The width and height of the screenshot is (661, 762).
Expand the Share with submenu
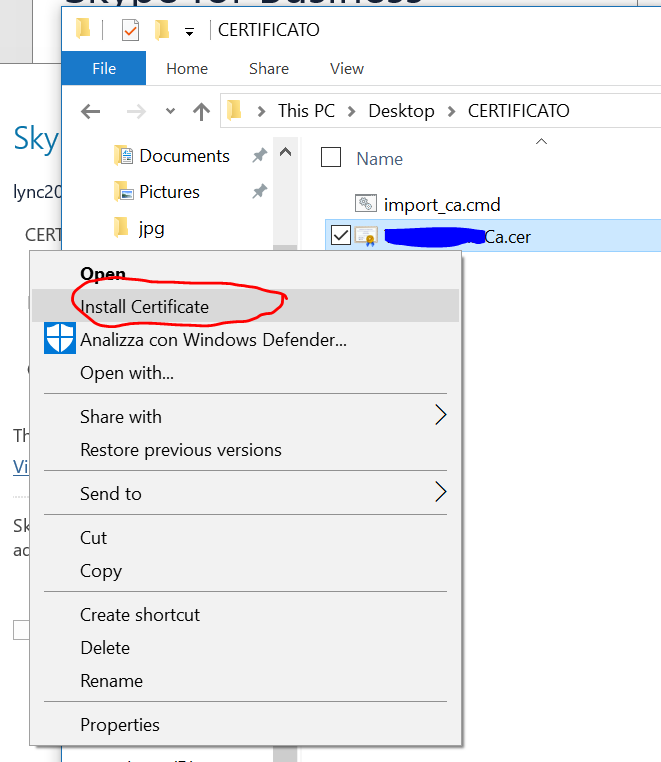point(440,416)
